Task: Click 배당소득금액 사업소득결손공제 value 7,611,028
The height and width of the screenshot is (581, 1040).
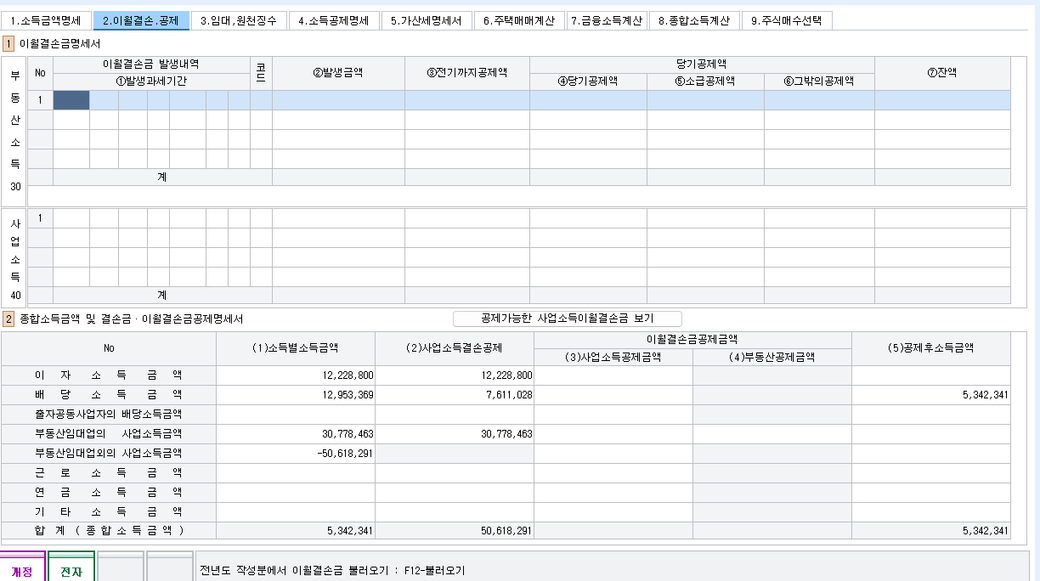Action: (455, 395)
